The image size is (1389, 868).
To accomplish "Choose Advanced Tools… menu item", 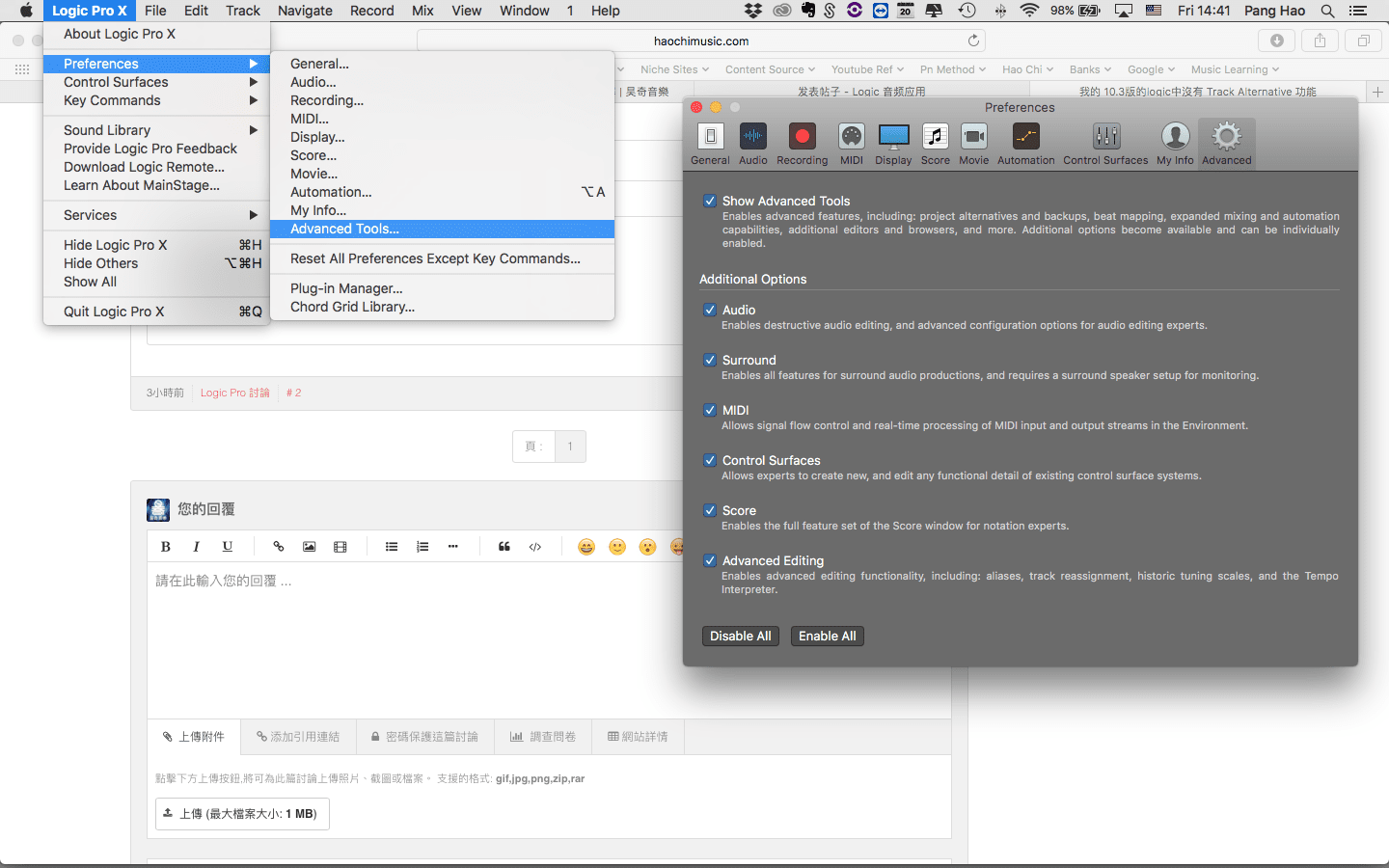I will click(x=442, y=229).
